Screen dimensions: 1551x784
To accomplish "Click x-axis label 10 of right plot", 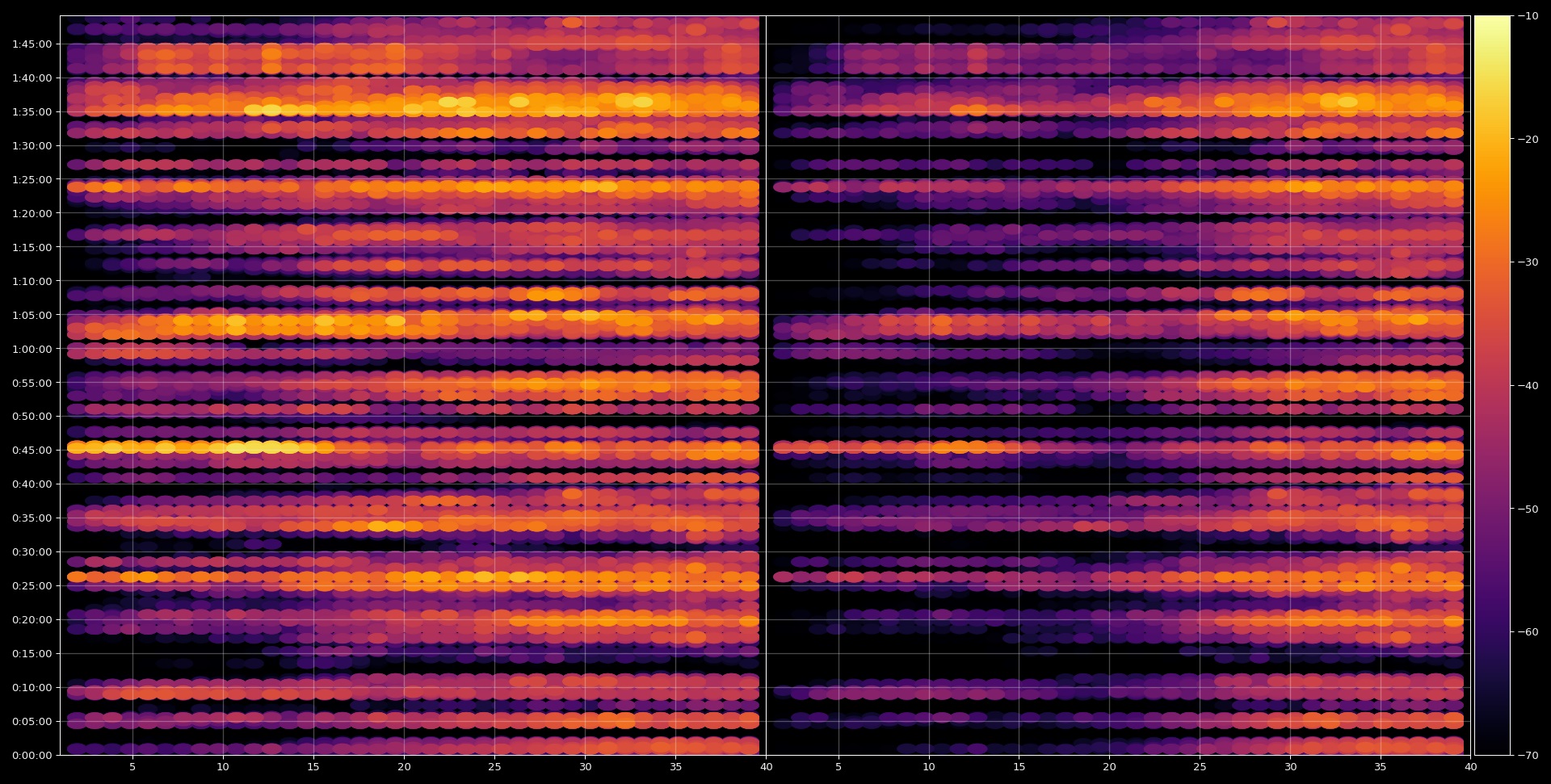I will tap(929, 767).
